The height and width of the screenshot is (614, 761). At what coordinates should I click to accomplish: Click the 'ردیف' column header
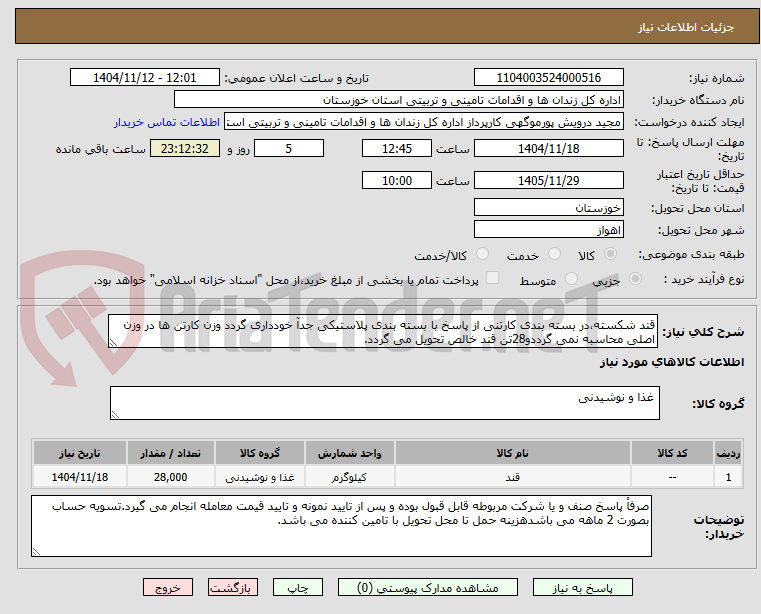(x=728, y=453)
